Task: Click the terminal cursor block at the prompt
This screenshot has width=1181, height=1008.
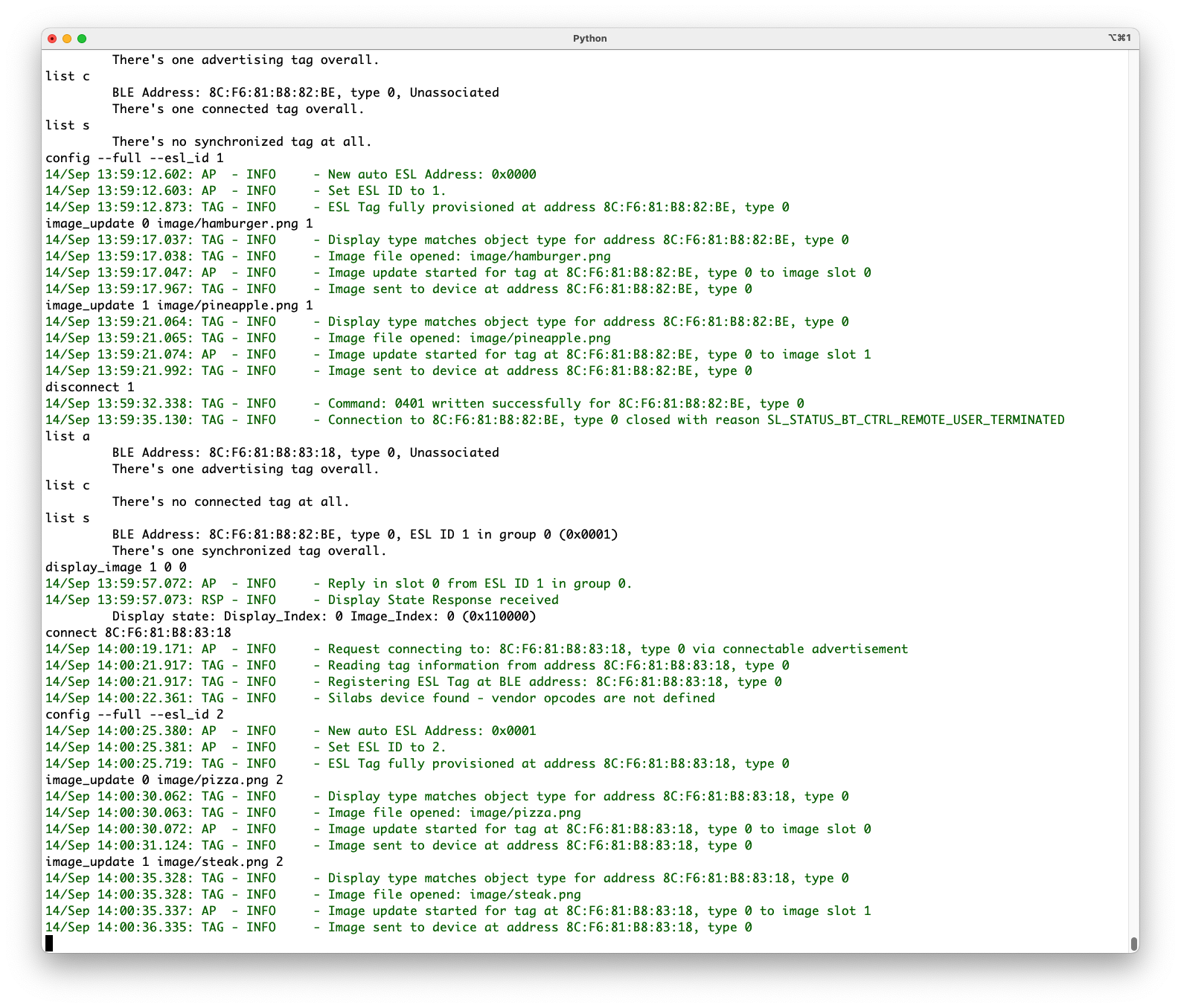Action: click(49, 943)
